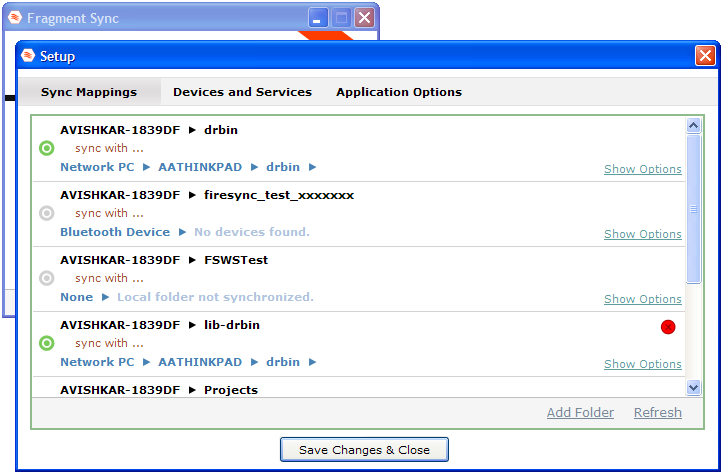Show Options for firesync_test_xxxxxxx mapping
The height and width of the screenshot is (475, 724).
point(643,234)
